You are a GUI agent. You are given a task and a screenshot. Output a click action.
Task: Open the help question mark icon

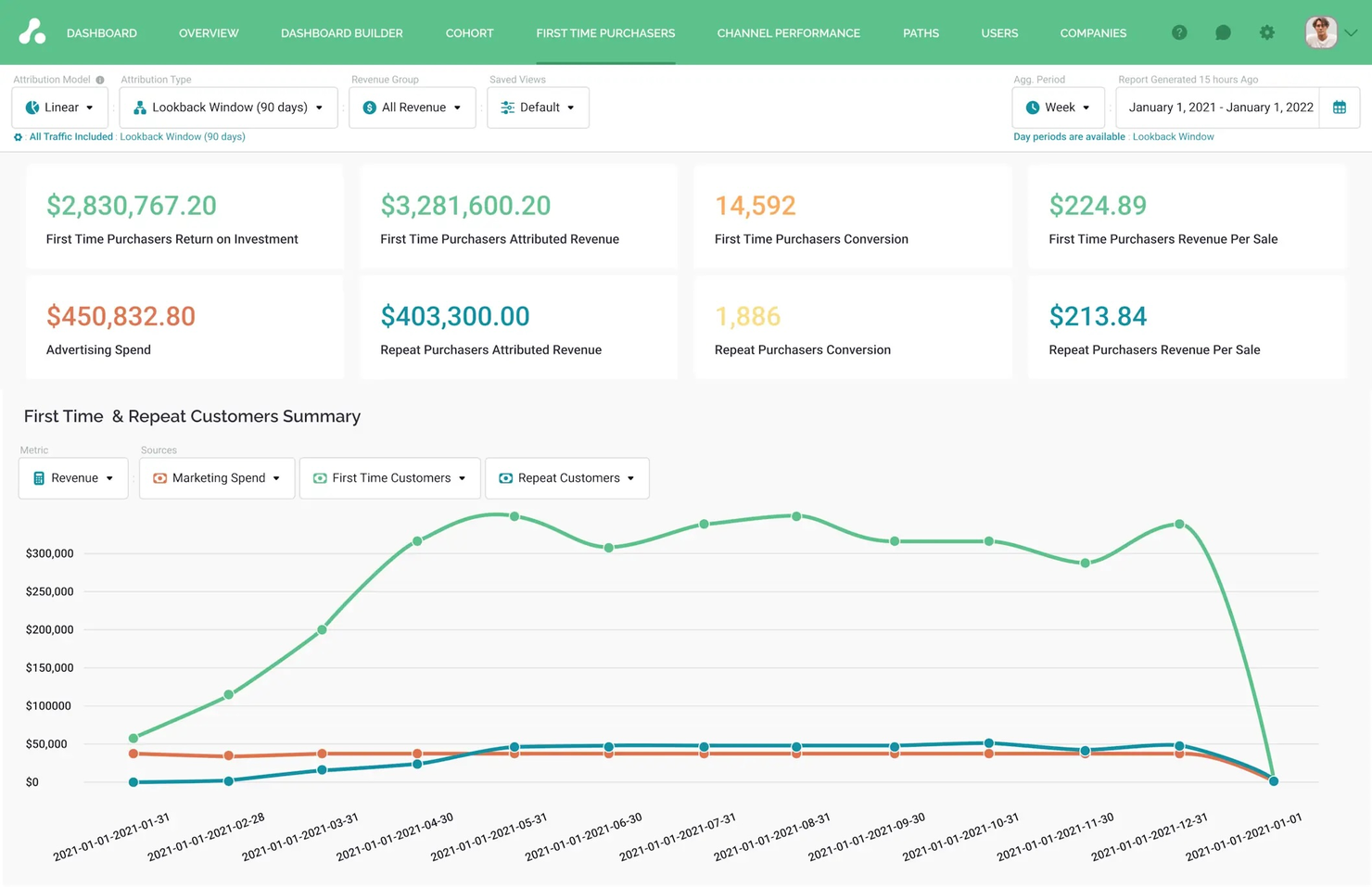pyautogui.click(x=1179, y=32)
